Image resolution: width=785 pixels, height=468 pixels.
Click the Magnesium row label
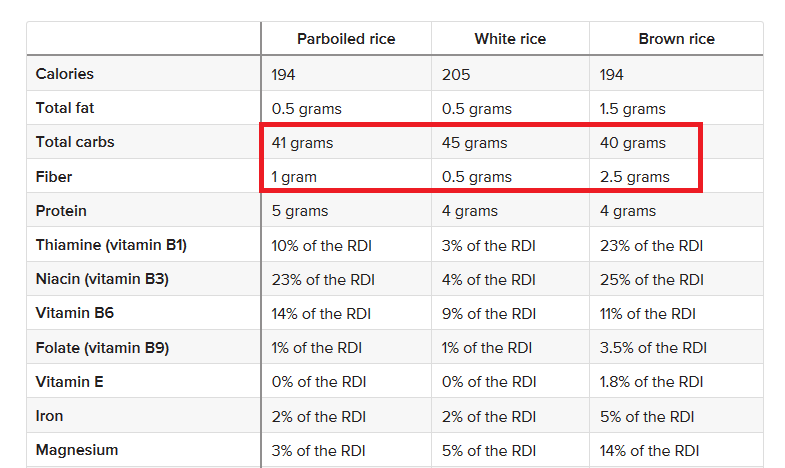(x=77, y=450)
